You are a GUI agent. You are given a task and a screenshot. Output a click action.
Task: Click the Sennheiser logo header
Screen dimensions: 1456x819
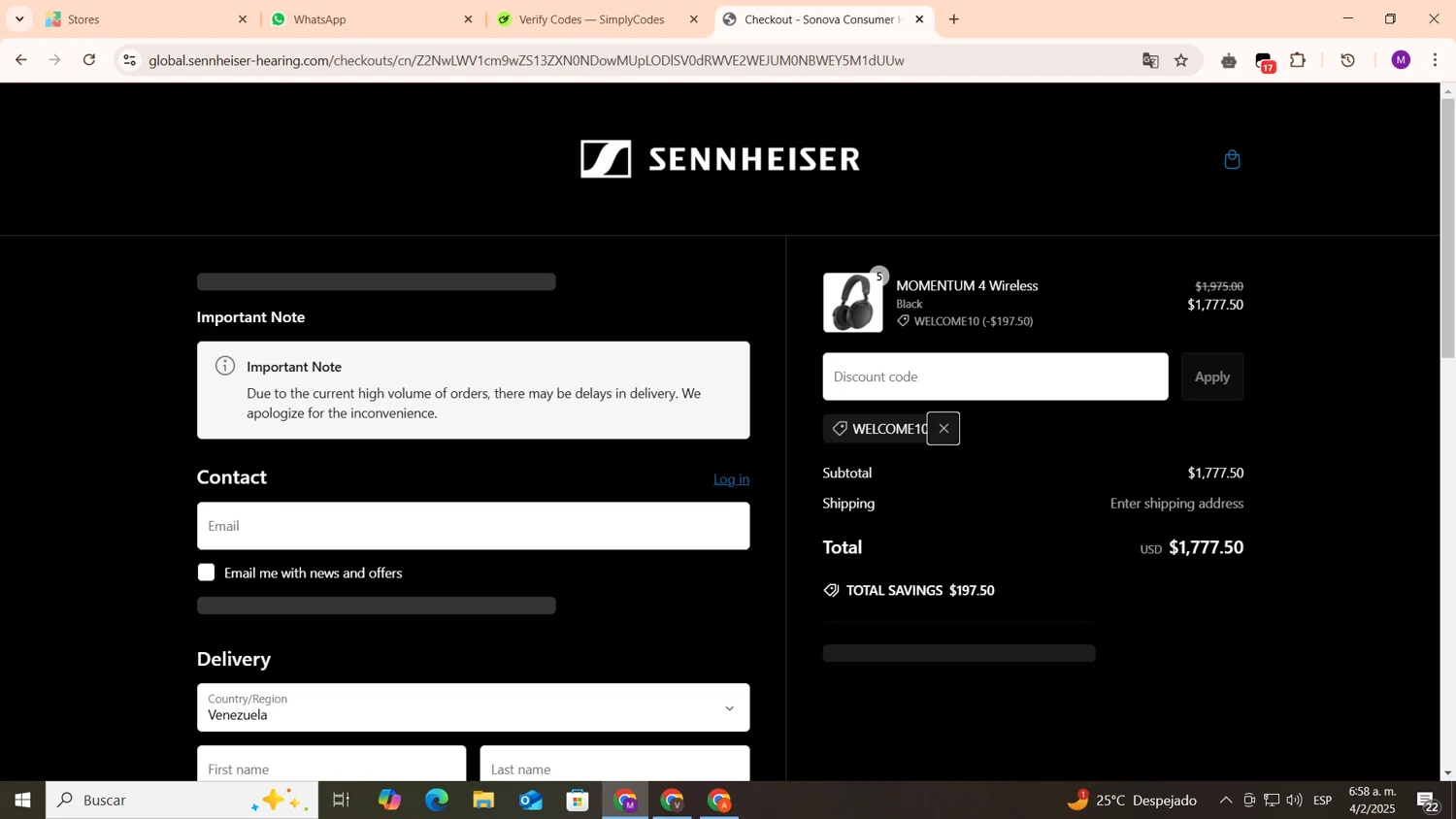(x=719, y=159)
